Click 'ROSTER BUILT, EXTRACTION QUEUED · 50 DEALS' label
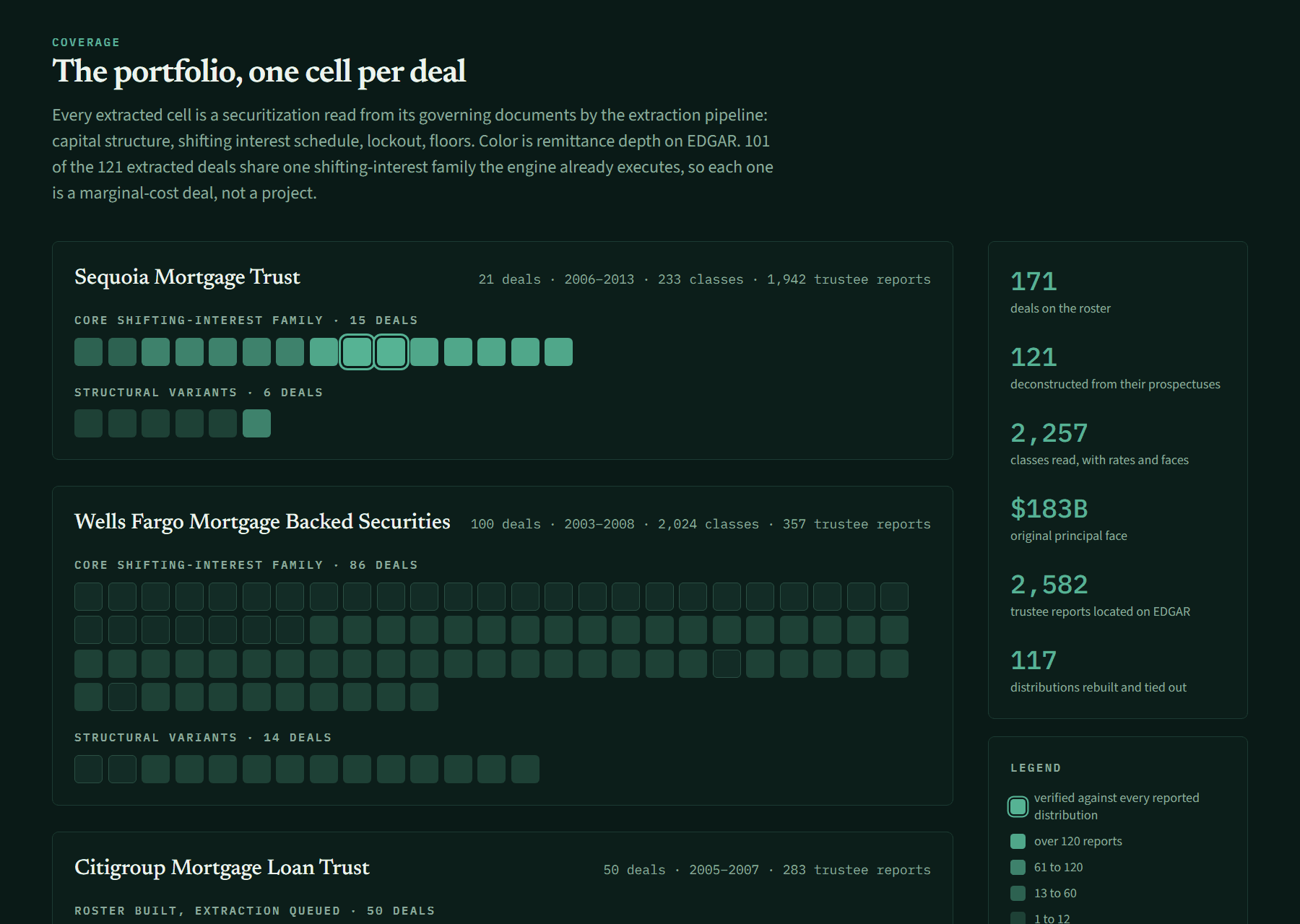 (x=255, y=911)
